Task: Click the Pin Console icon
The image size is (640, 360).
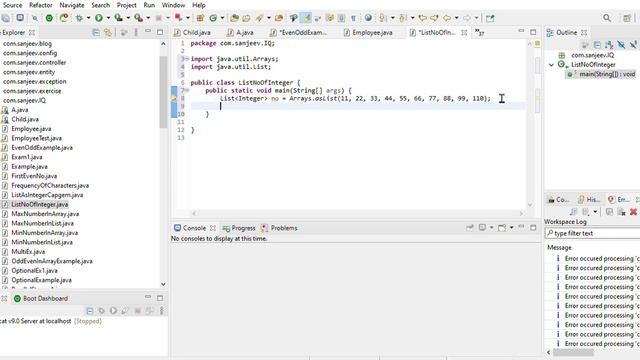Action: point(470,228)
